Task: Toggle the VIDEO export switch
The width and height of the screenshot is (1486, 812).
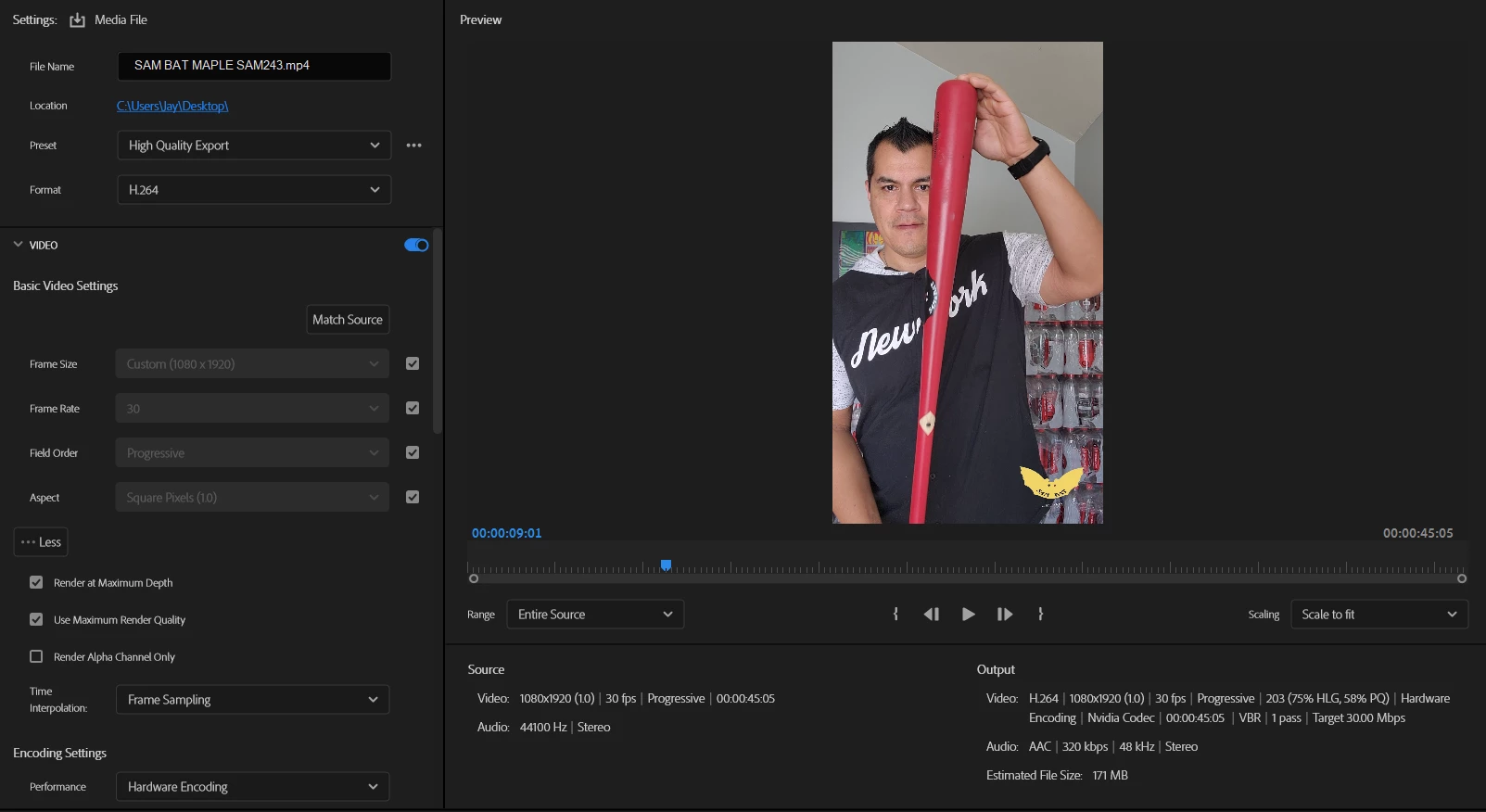Action: (x=416, y=246)
